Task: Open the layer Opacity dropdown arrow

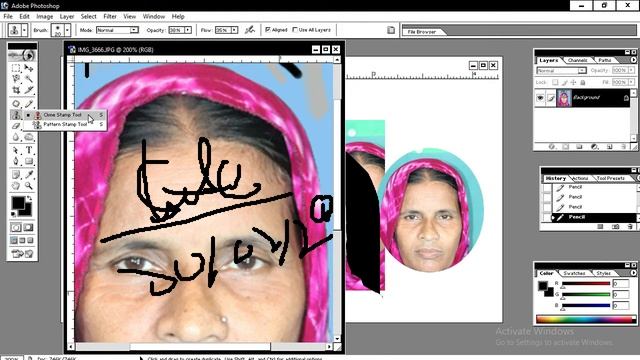Action: point(631,70)
